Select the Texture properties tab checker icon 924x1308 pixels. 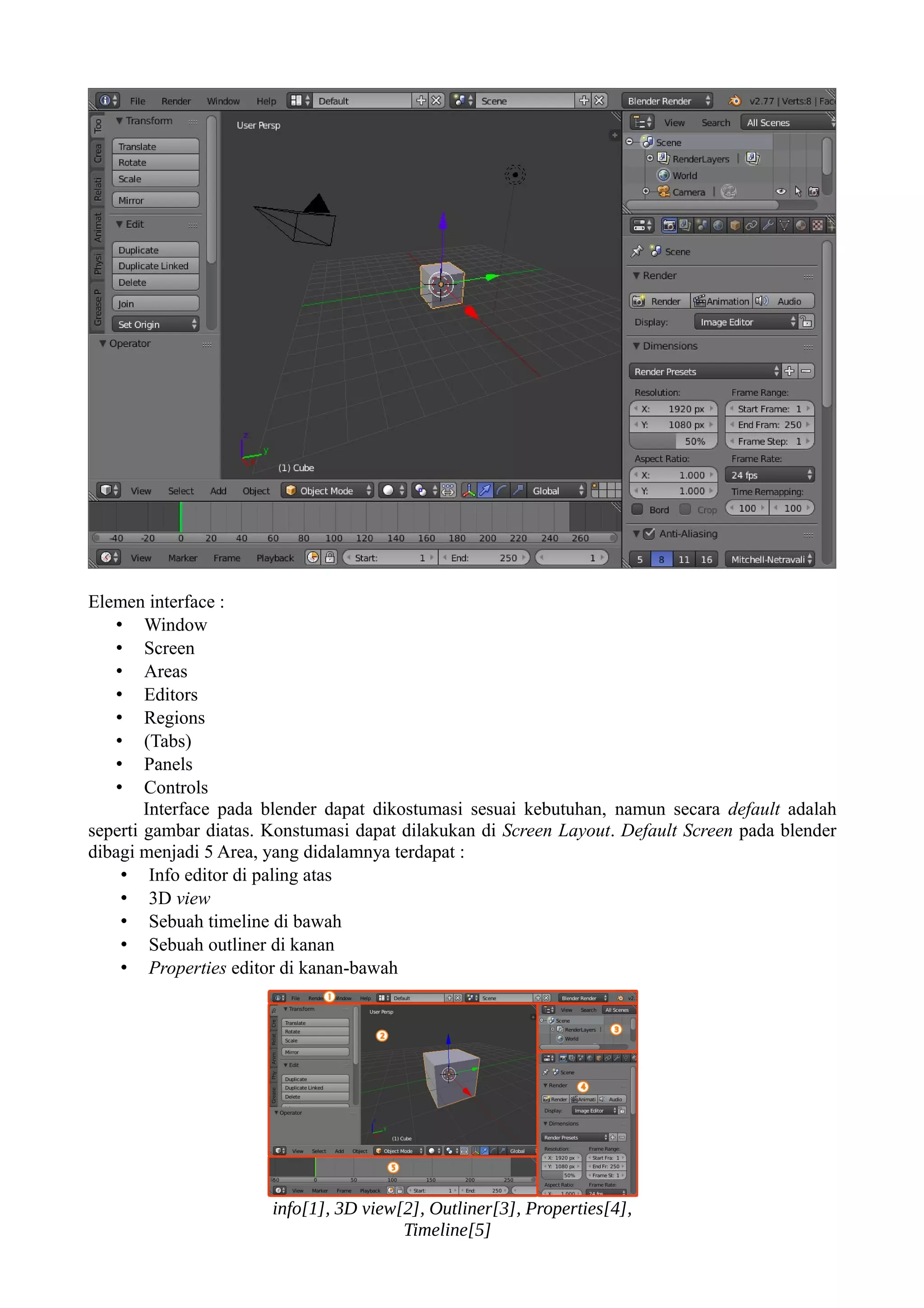coord(818,225)
